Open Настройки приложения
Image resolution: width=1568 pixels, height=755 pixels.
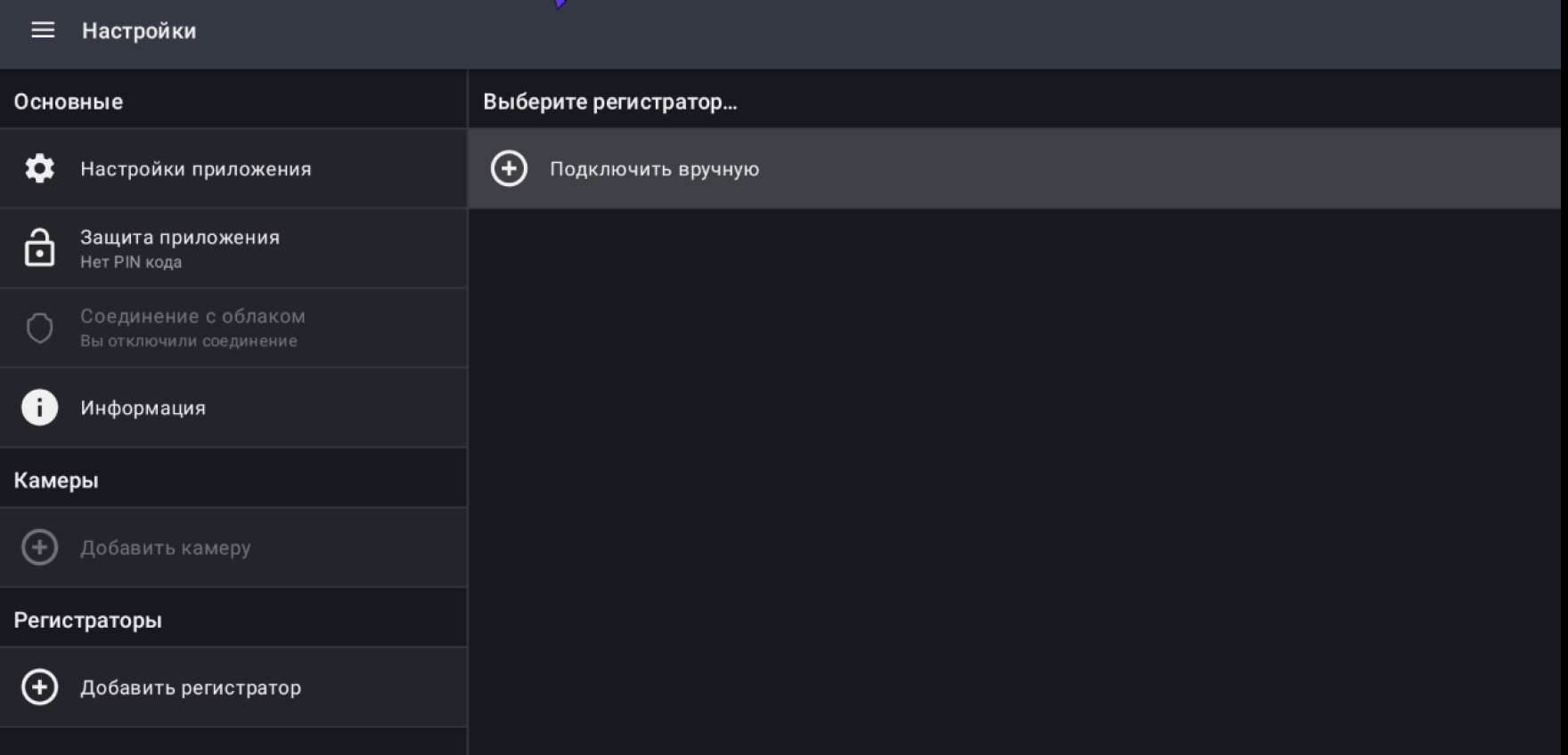[x=196, y=169]
